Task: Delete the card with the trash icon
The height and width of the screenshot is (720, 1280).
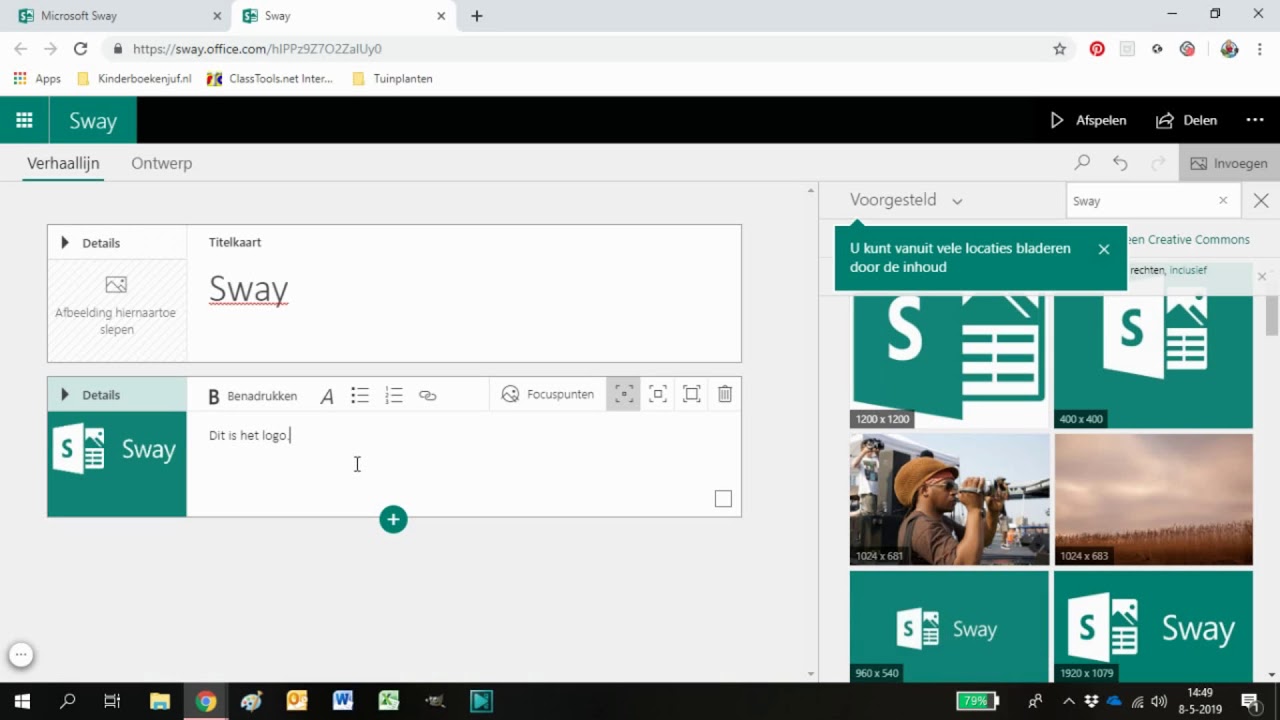Action: pyautogui.click(x=725, y=394)
